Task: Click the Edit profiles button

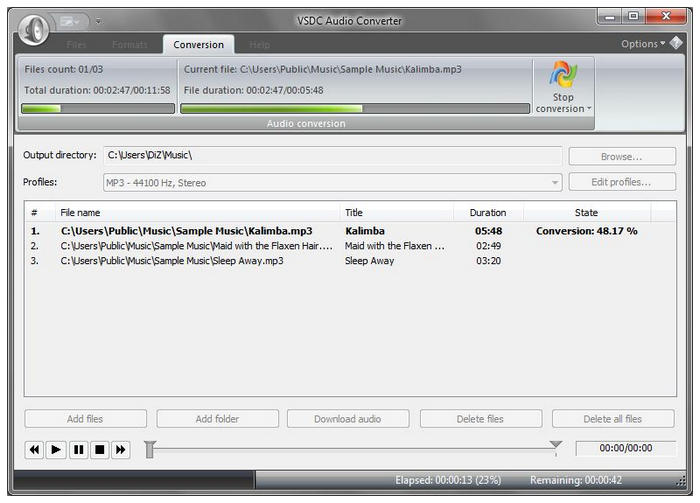Action: click(x=622, y=182)
